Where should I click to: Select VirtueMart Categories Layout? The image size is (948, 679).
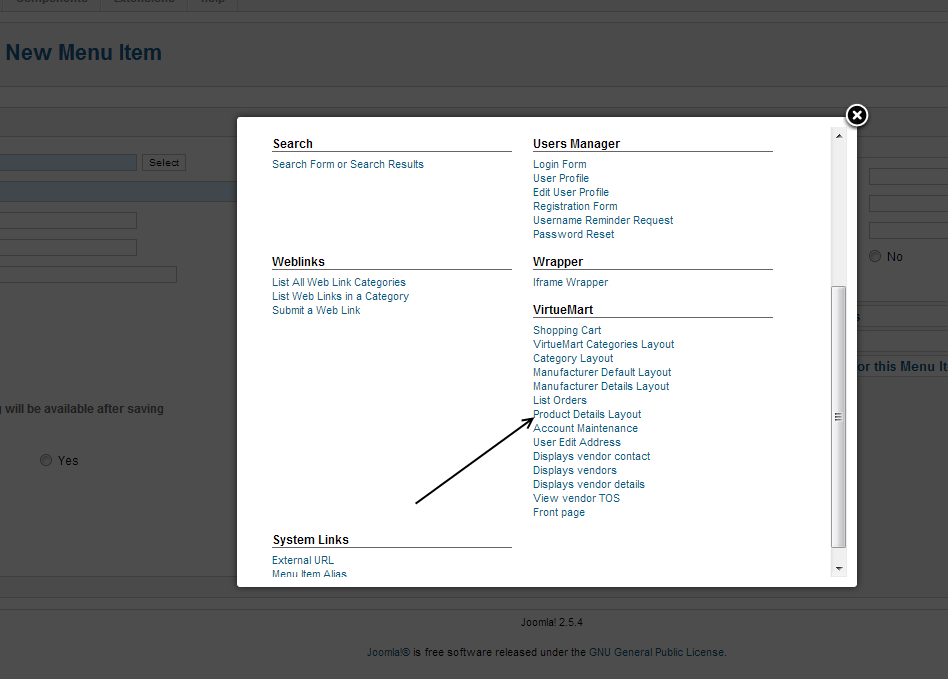pyautogui.click(x=603, y=344)
